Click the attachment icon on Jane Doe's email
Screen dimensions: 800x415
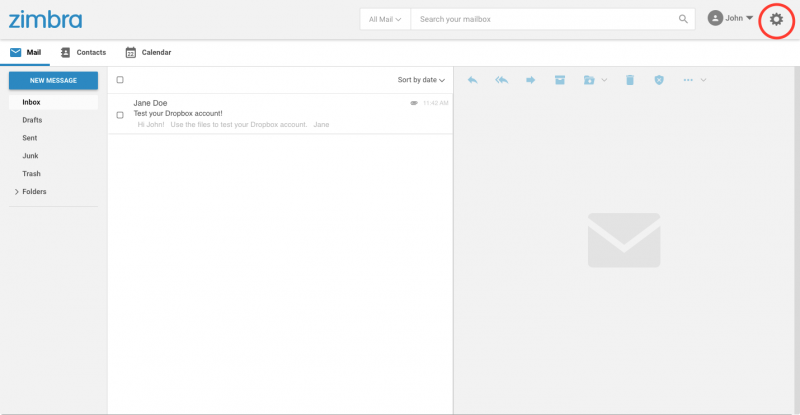pos(414,103)
